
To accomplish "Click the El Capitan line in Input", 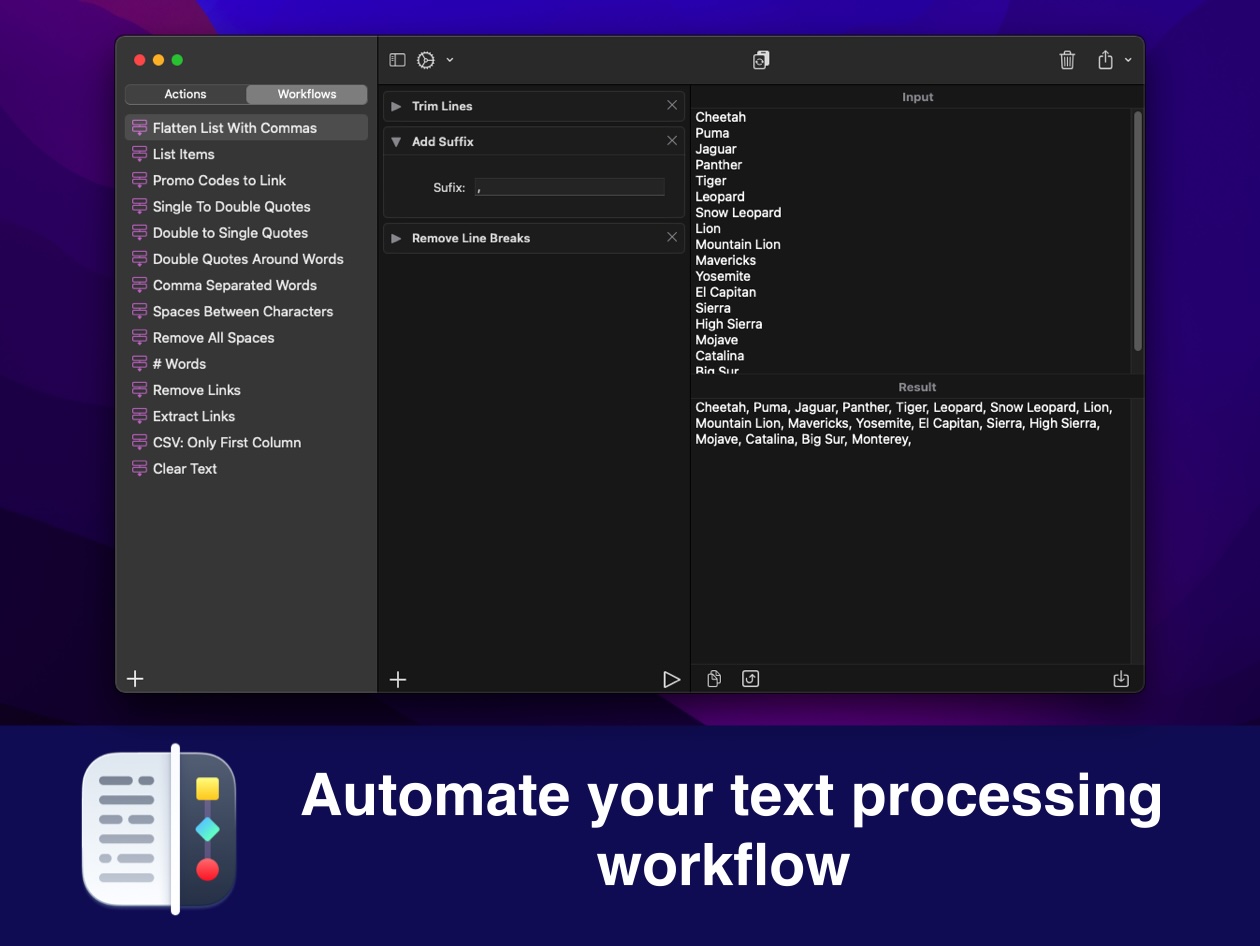I will [x=725, y=292].
